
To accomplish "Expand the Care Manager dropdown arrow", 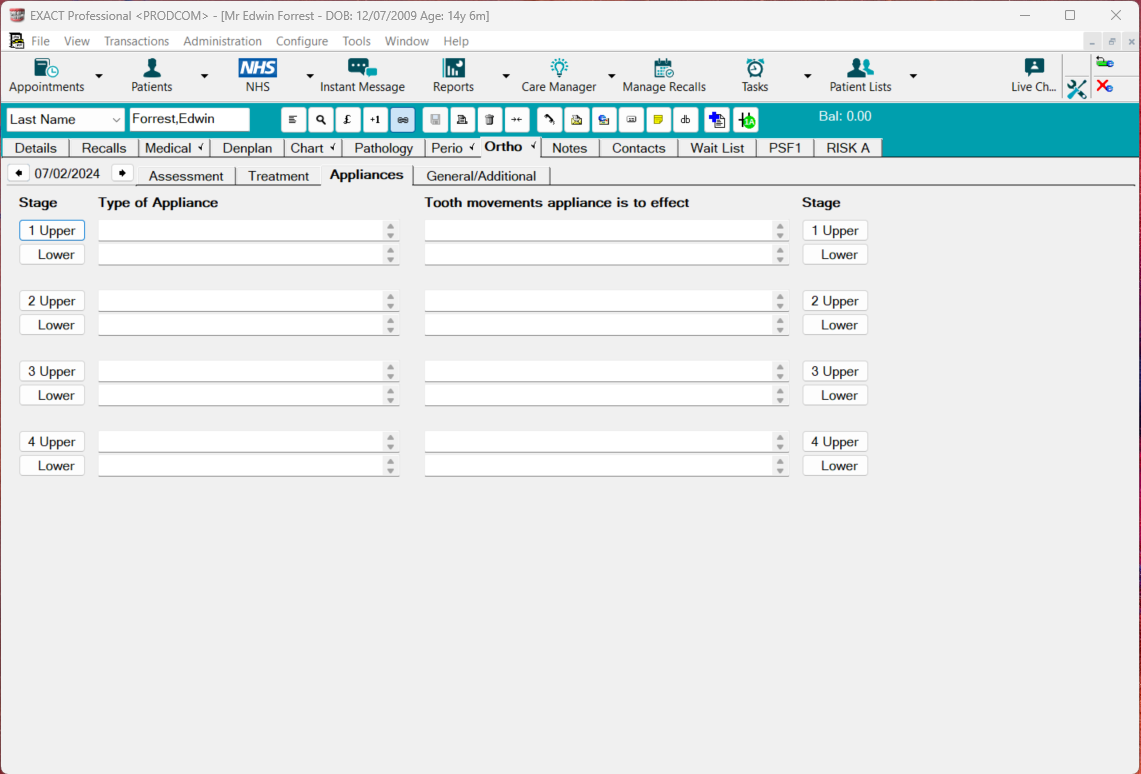I will 611,75.
